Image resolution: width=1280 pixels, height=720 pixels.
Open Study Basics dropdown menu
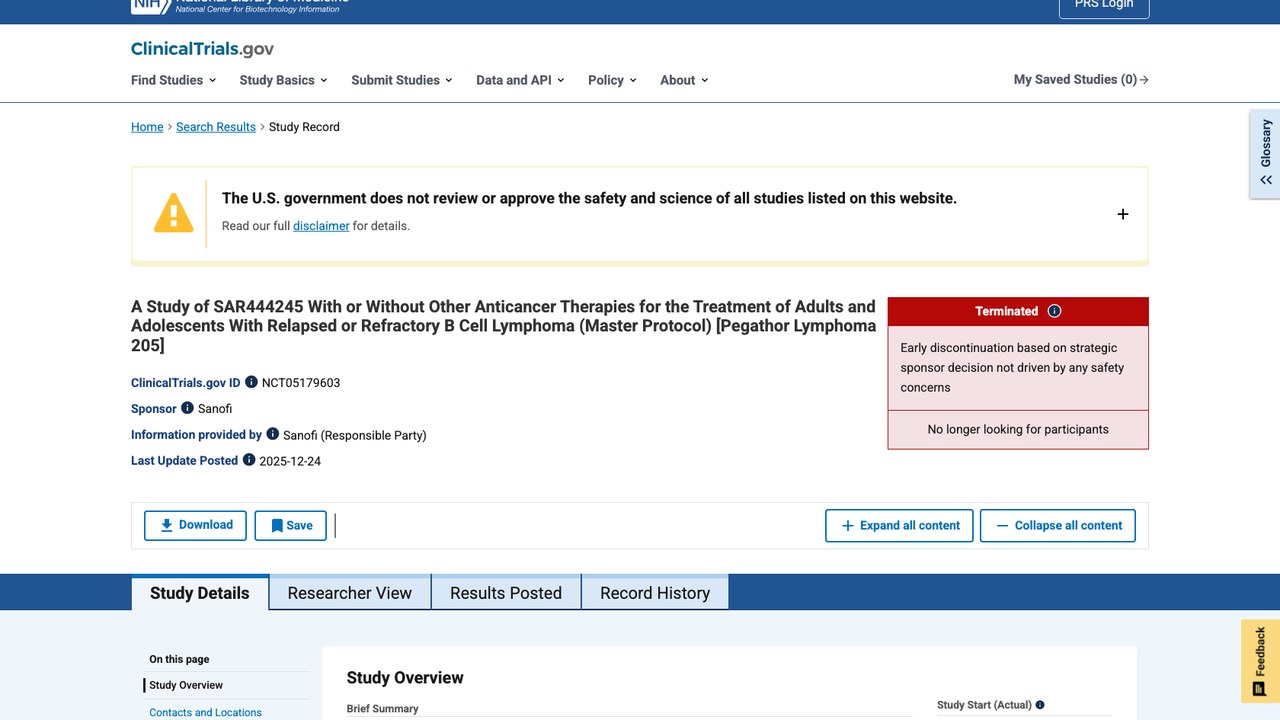[x=284, y=80]
